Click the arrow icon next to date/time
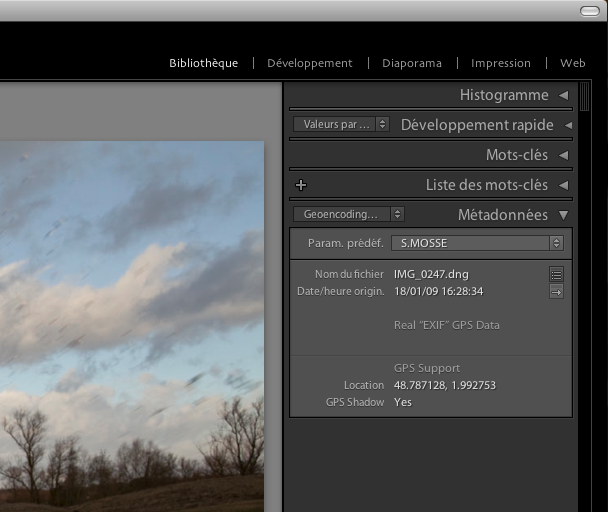 point(556,291)
